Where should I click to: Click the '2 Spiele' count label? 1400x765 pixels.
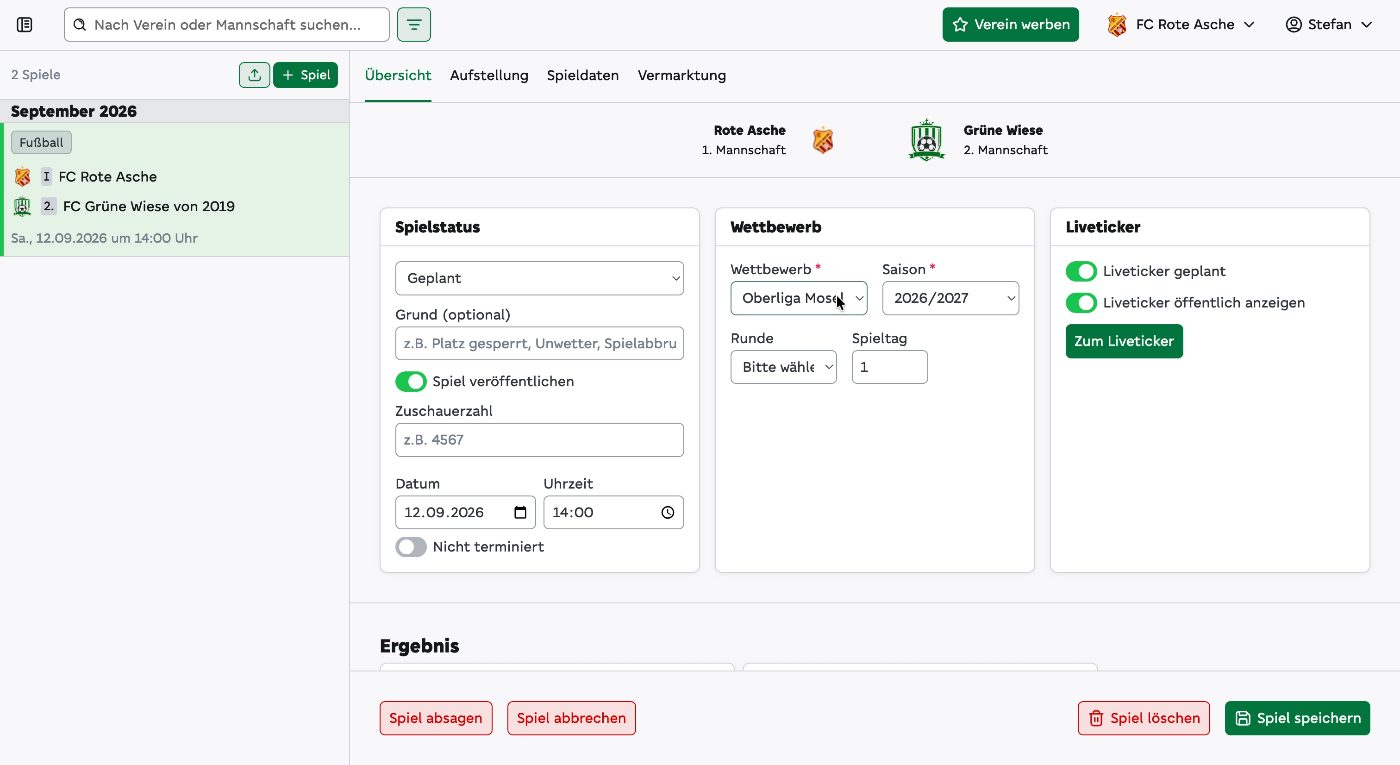[36, 75]
